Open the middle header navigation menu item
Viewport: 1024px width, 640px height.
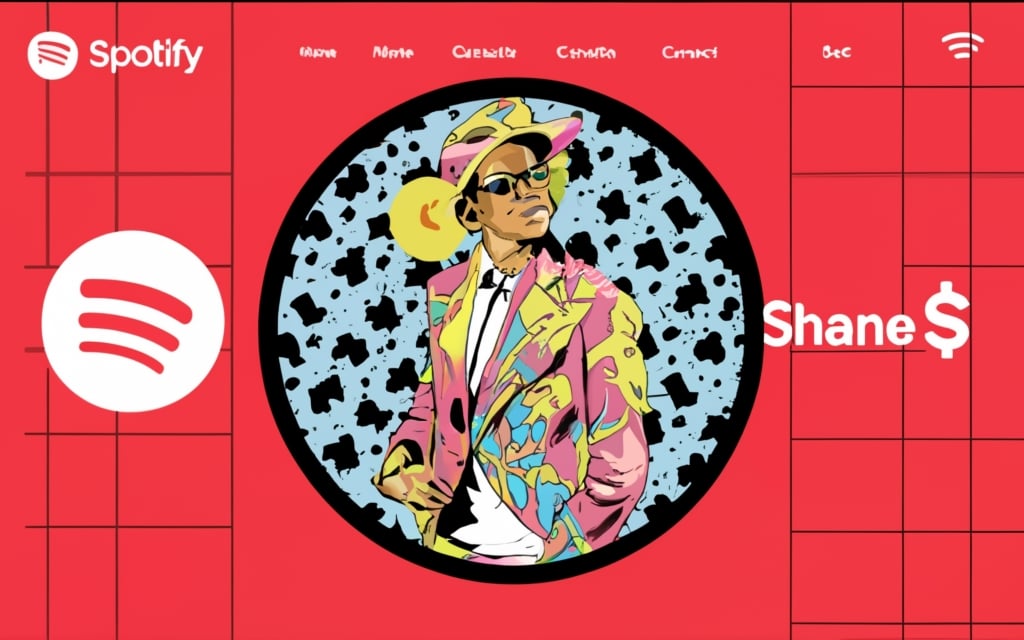(484, 52)
